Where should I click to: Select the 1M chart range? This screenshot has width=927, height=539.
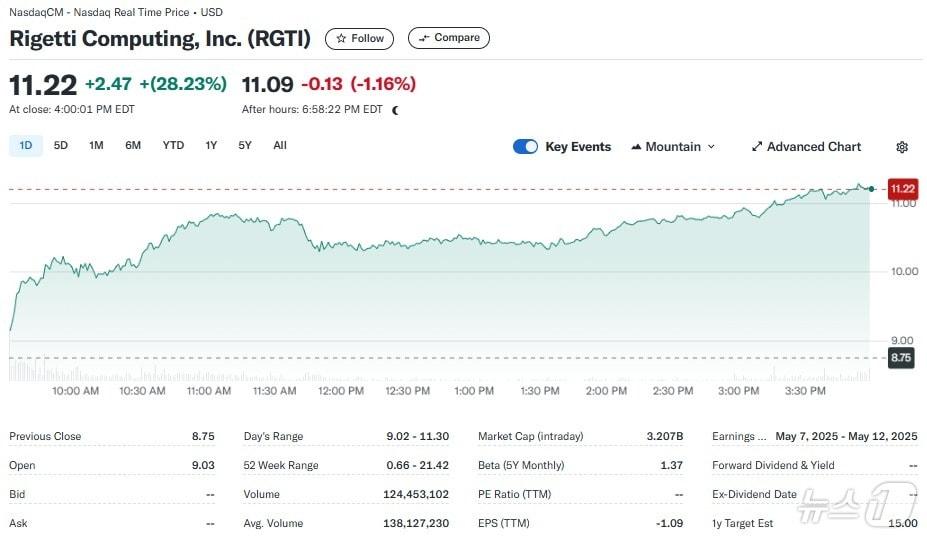coord(96,146)
